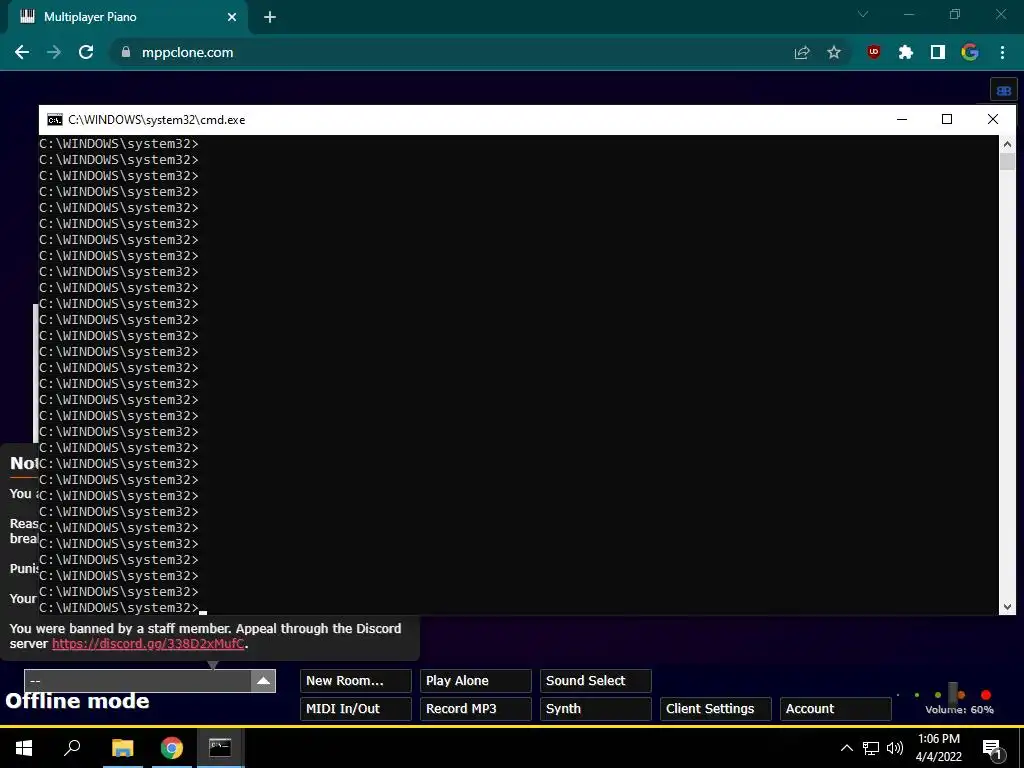Share this page from address bar

(x=802, y=52)
